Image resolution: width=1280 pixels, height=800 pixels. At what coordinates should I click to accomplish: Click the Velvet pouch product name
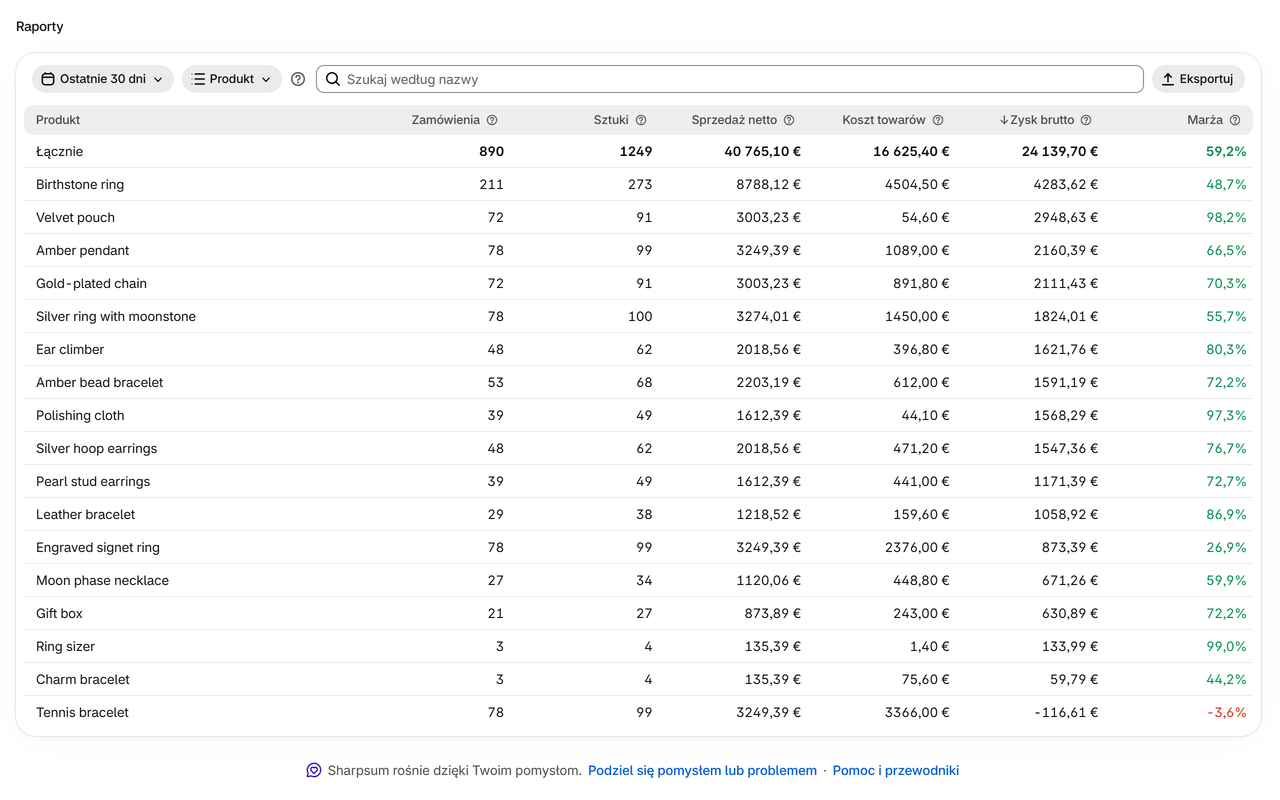(x=75, y=217)
